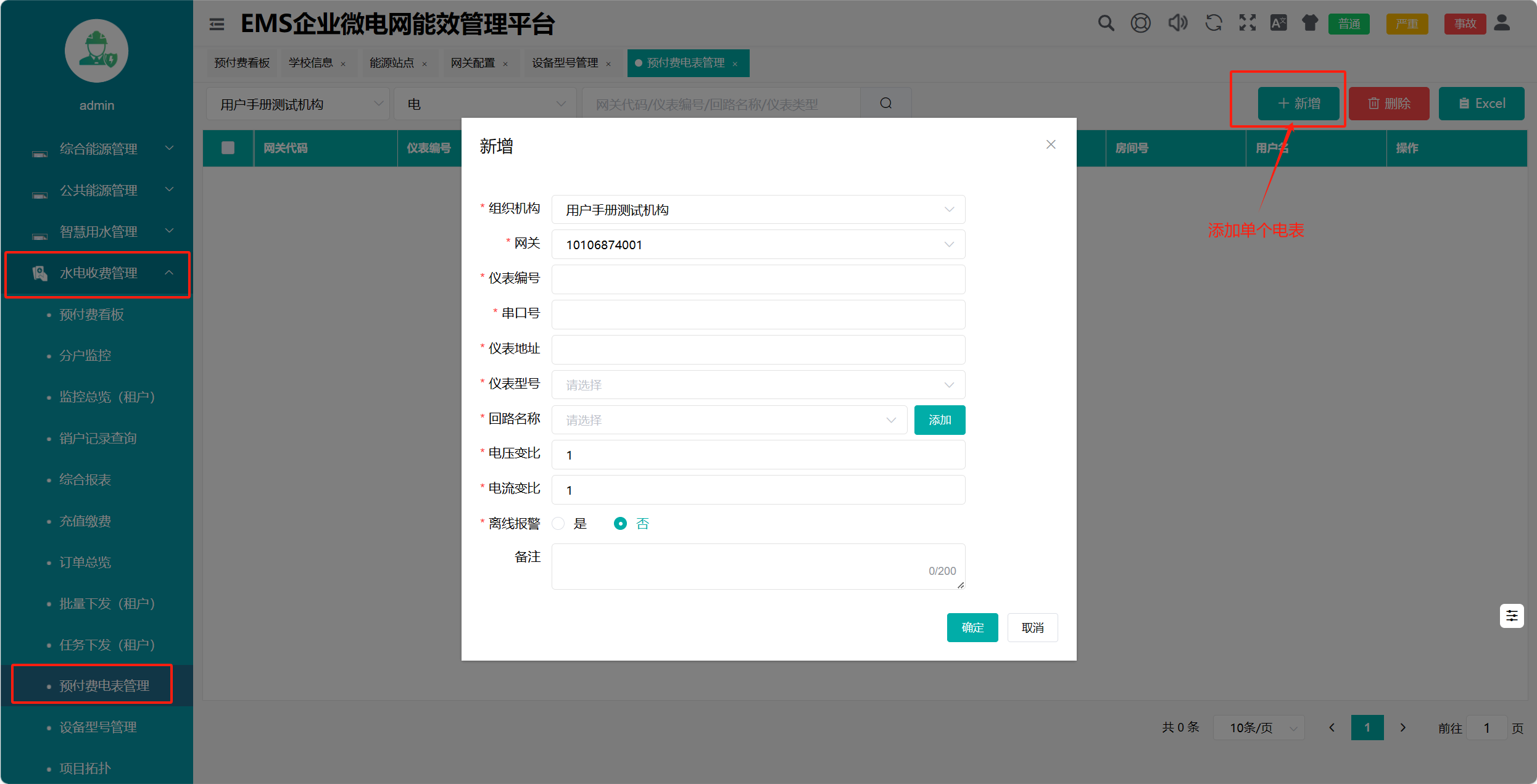Open the 仪表型号 dropdown

758,385
